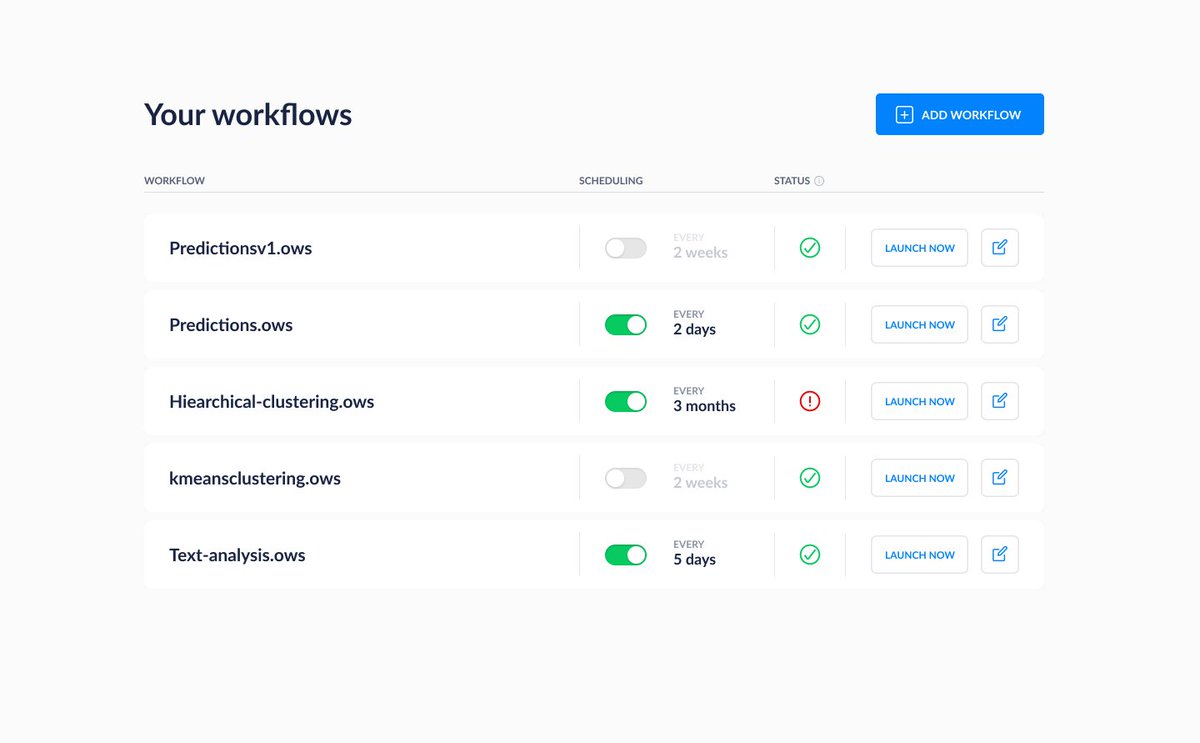
Task: Edit Predictions.ows with pencil icon
Action: tap(1000, 325)
